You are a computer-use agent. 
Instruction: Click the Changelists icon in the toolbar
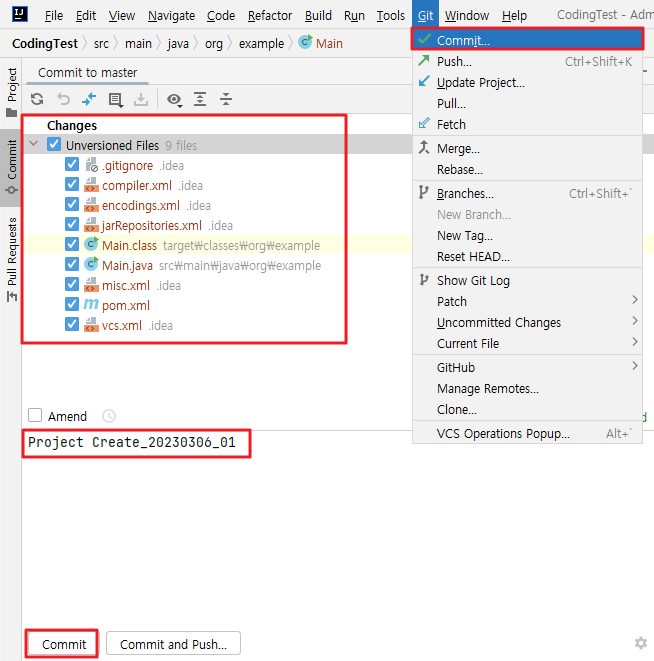(115, 99)
